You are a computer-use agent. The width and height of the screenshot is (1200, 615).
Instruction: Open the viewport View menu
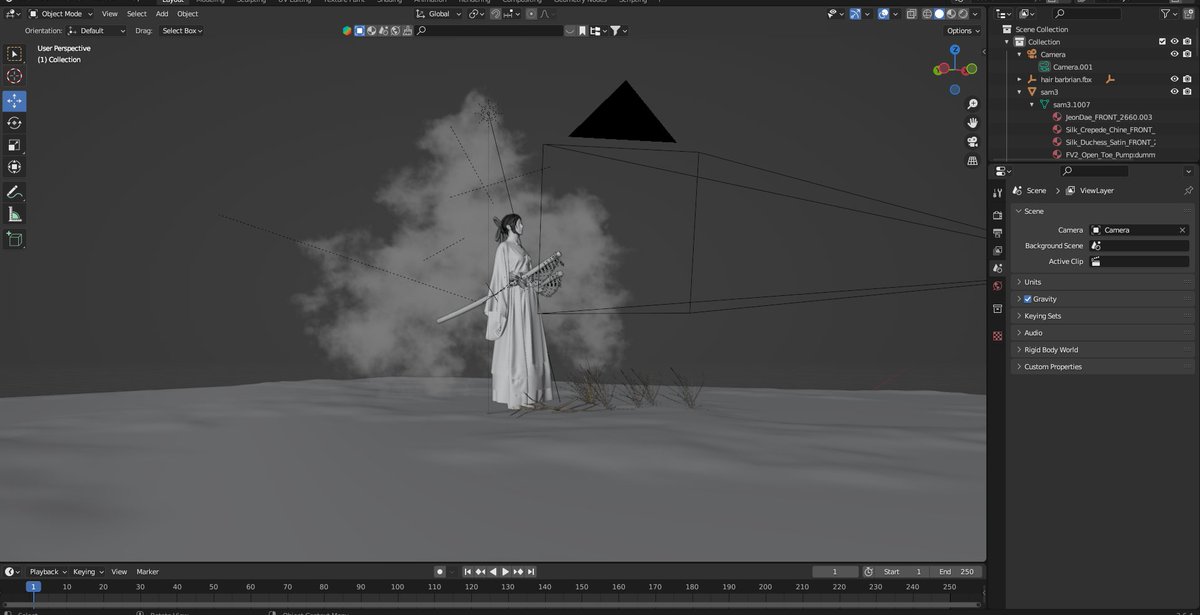[x=110, y=14]
